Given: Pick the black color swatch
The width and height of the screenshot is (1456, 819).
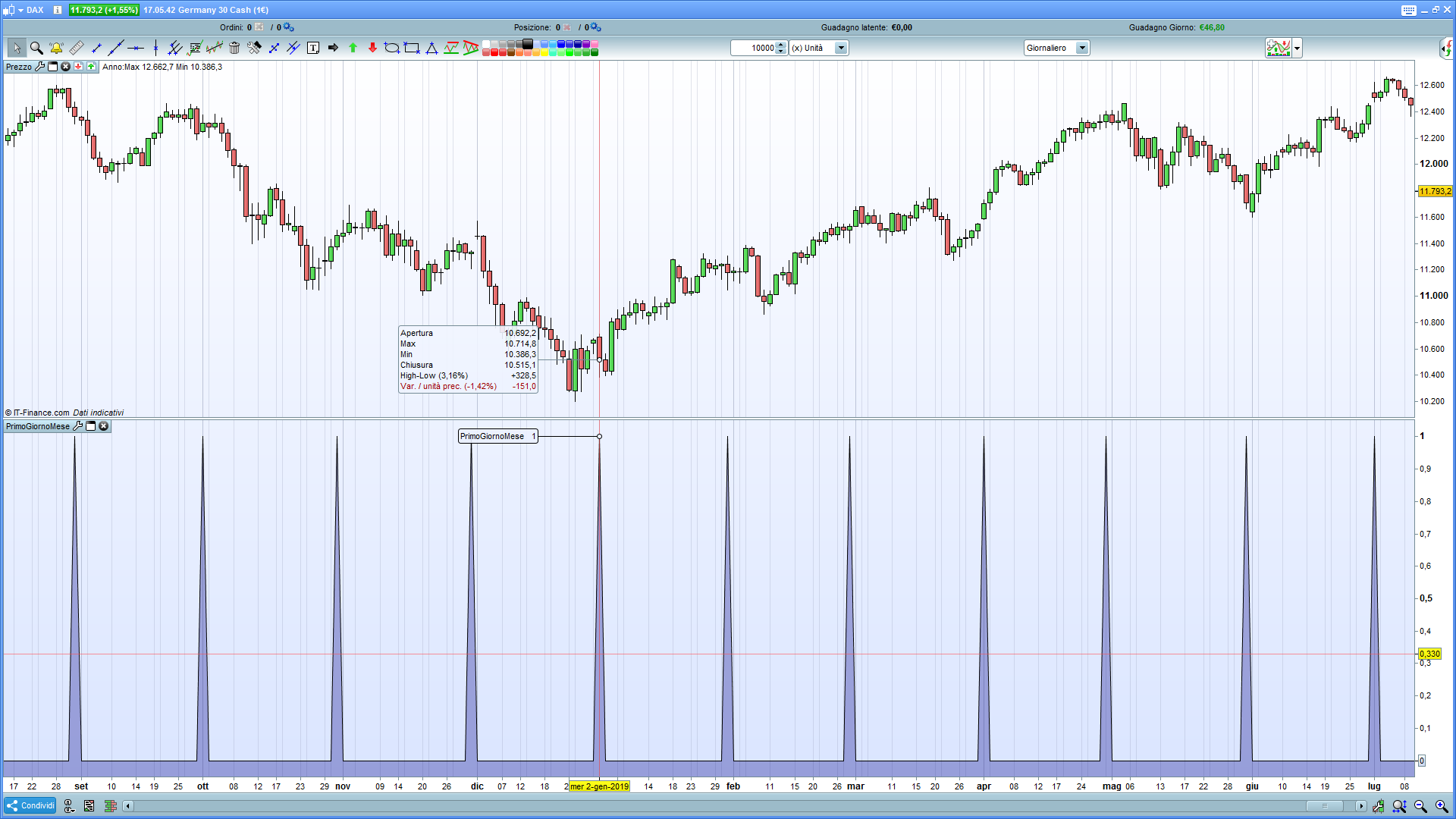Looking at the screenshot, I should (x=528, y=44).
